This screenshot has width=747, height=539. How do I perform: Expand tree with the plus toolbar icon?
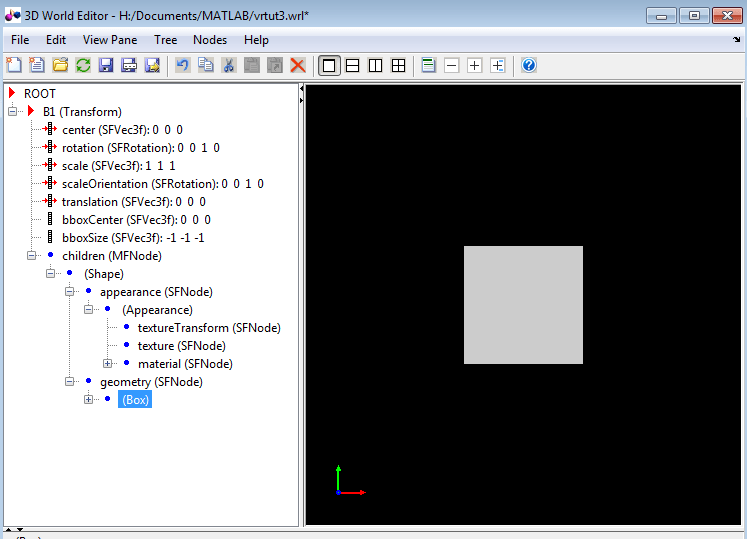click(x=474, y=65)
